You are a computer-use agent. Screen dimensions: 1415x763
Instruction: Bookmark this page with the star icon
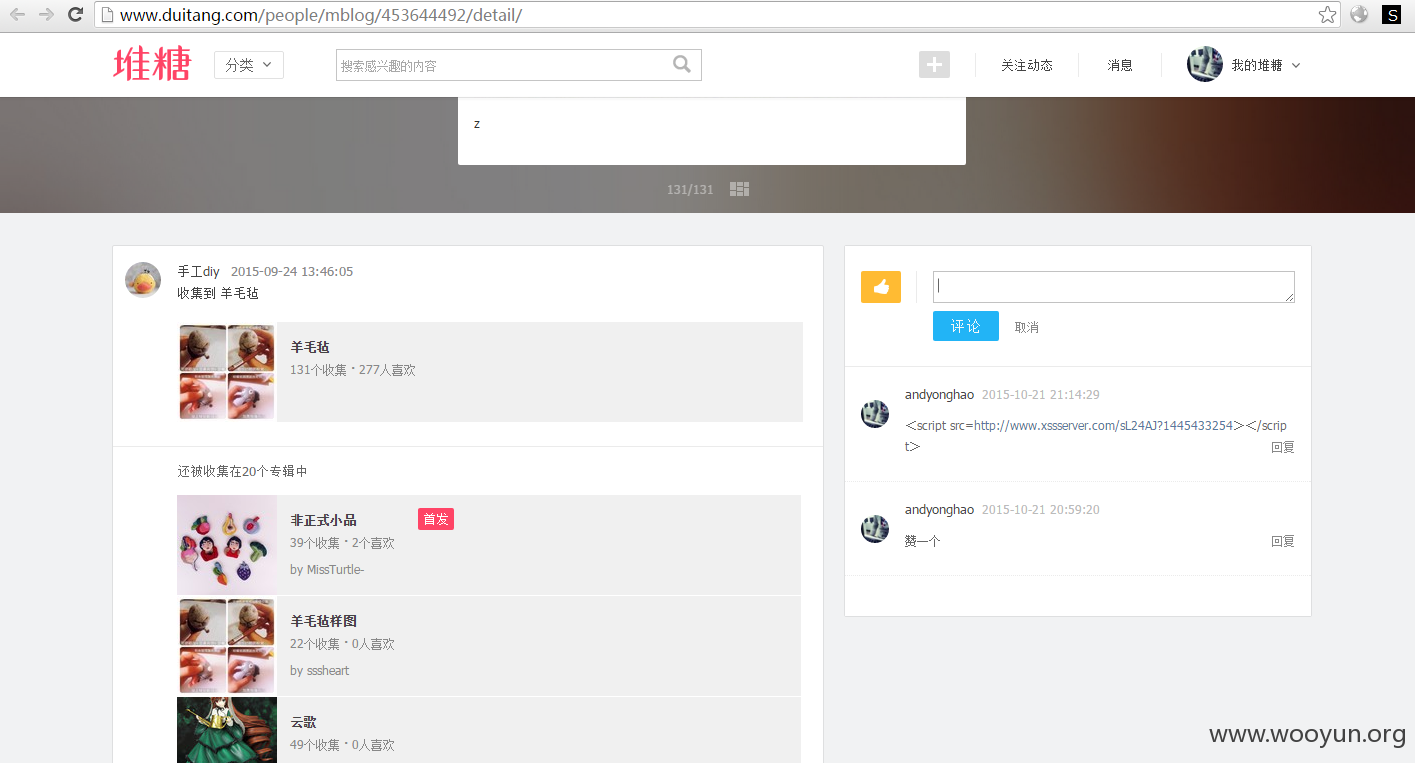point(1327,14)
